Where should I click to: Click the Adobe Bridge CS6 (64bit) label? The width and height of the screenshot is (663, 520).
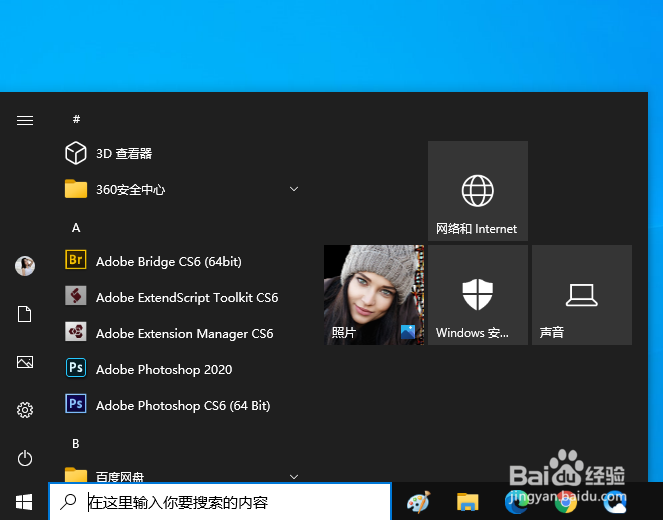169,262
